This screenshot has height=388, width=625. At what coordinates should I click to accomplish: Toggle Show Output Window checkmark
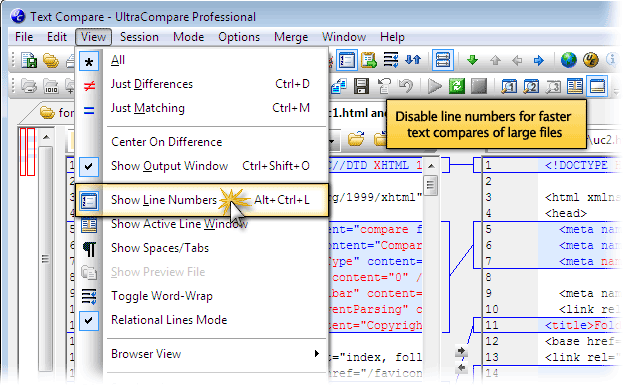[x=202, y=166]
